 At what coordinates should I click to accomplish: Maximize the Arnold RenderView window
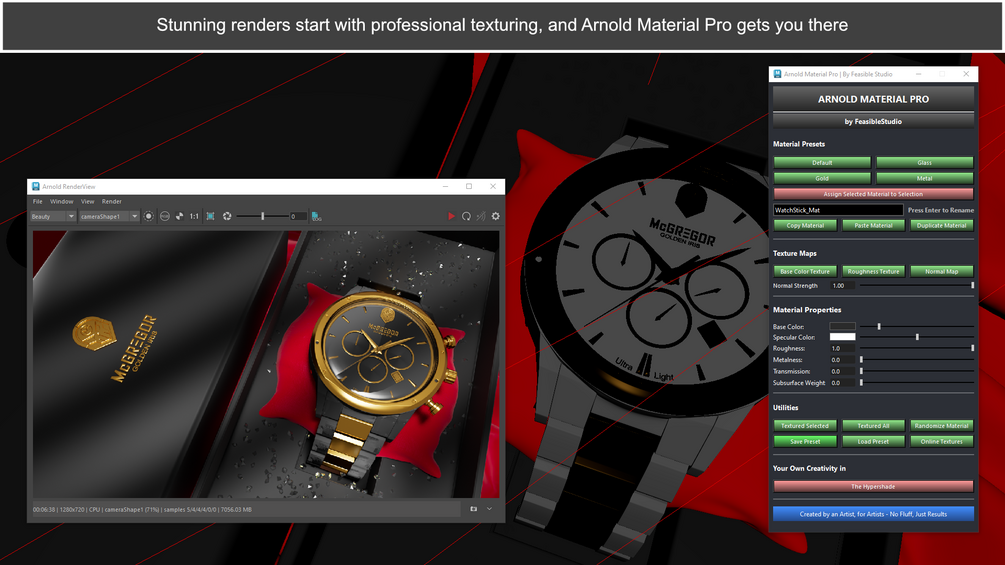point(469,186)
